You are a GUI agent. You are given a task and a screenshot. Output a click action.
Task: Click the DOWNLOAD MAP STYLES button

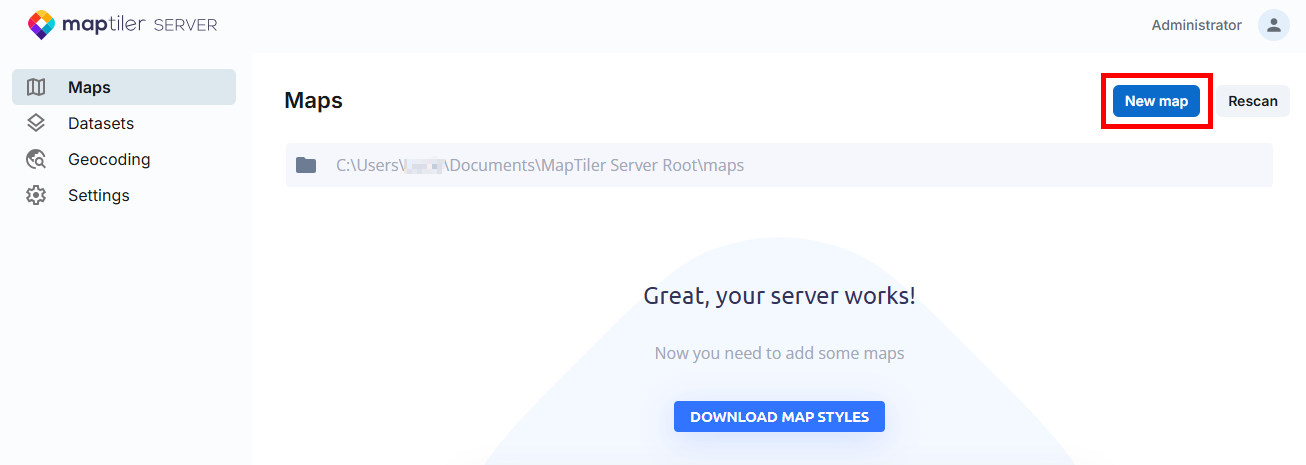pos(779,416)
